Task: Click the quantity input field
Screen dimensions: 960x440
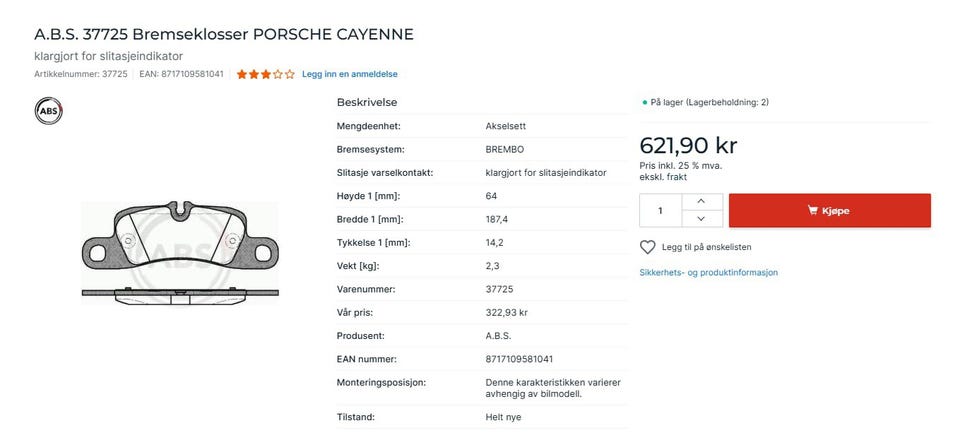Action: 661,211
